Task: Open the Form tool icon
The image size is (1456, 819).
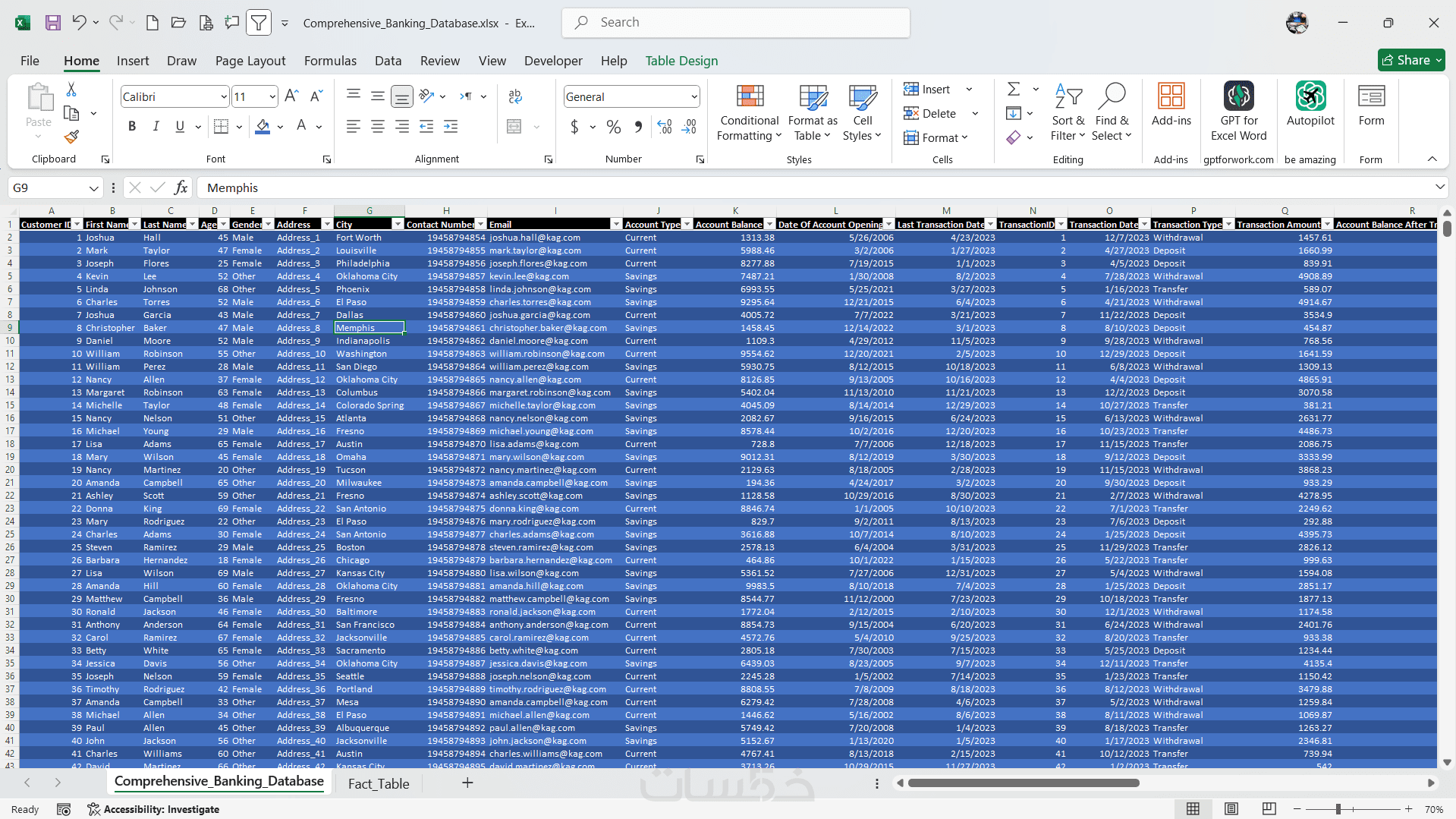Action: click(x=1371, y=104)
